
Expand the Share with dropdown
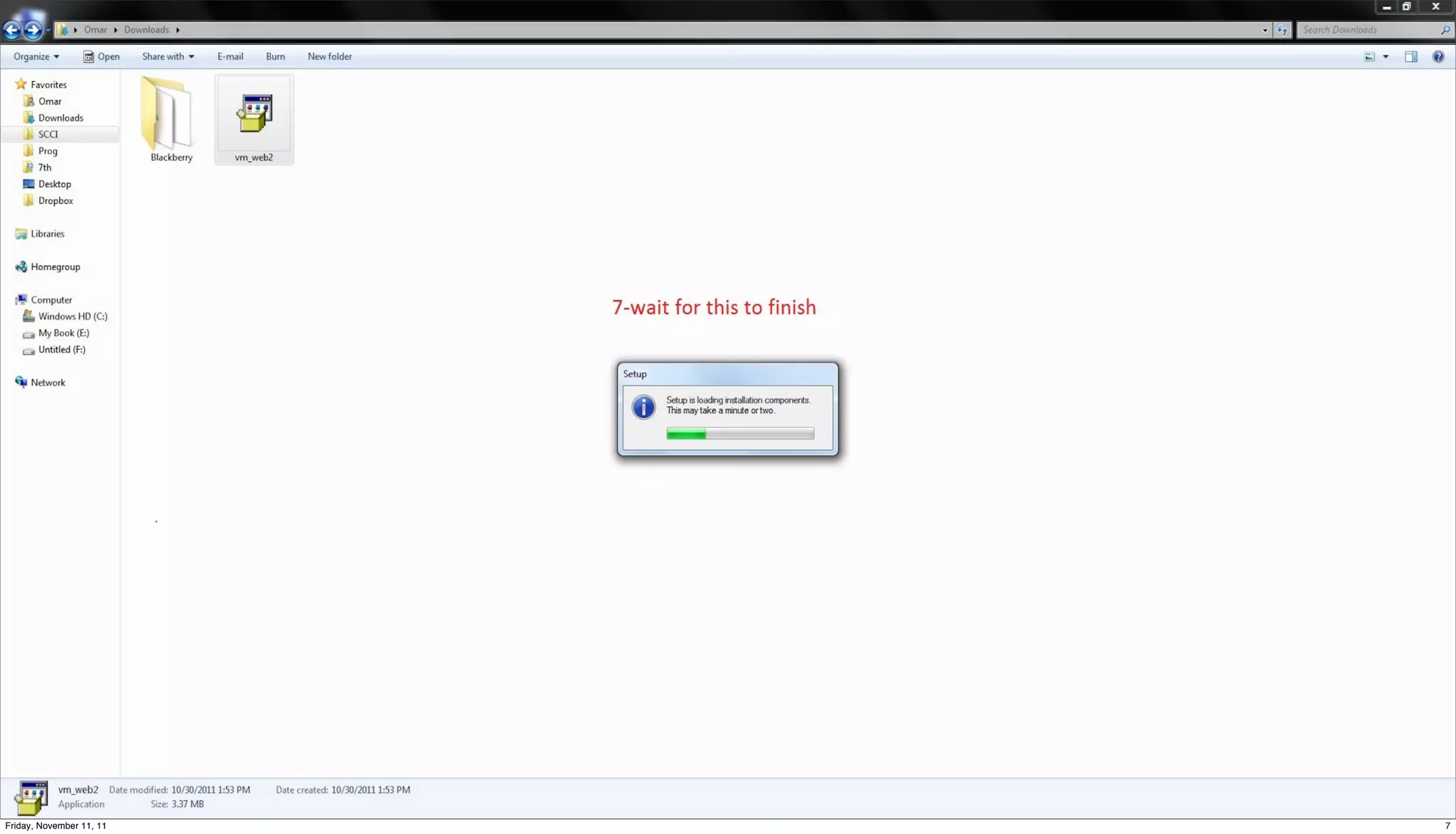coord(168,57)
